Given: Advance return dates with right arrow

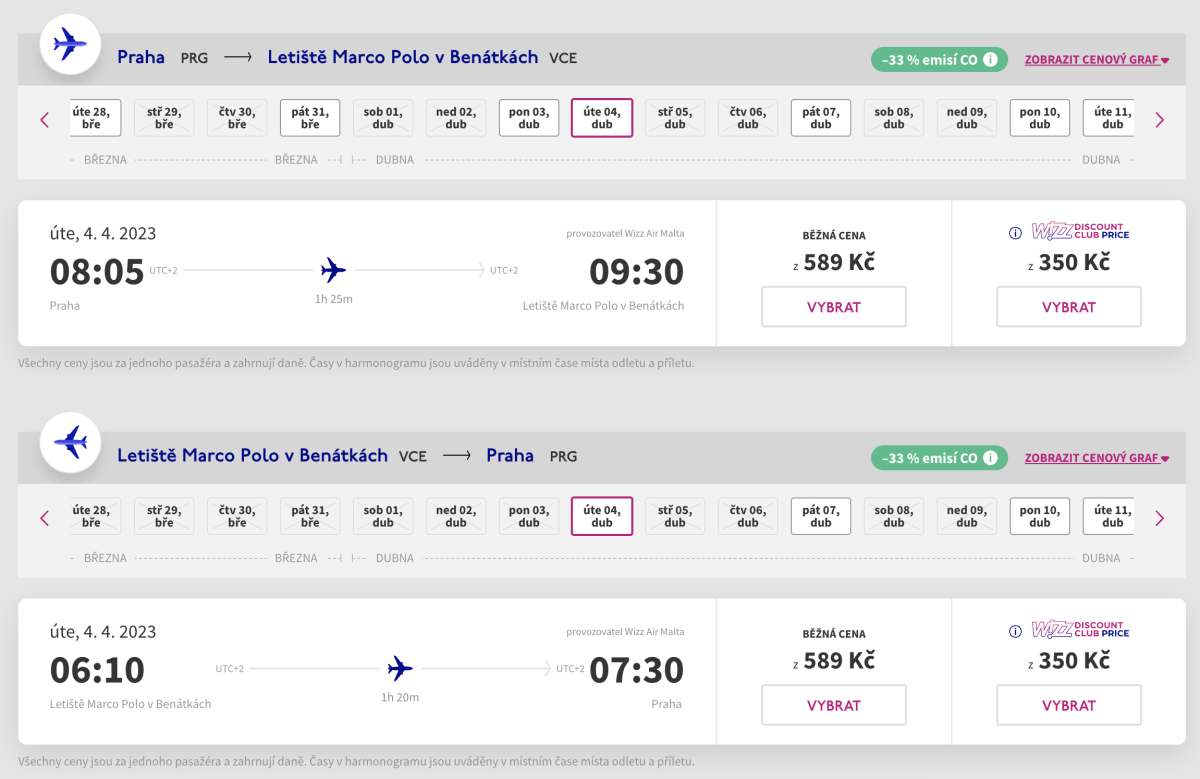Looking at the screenshot, I should (x=1159, y=518).
